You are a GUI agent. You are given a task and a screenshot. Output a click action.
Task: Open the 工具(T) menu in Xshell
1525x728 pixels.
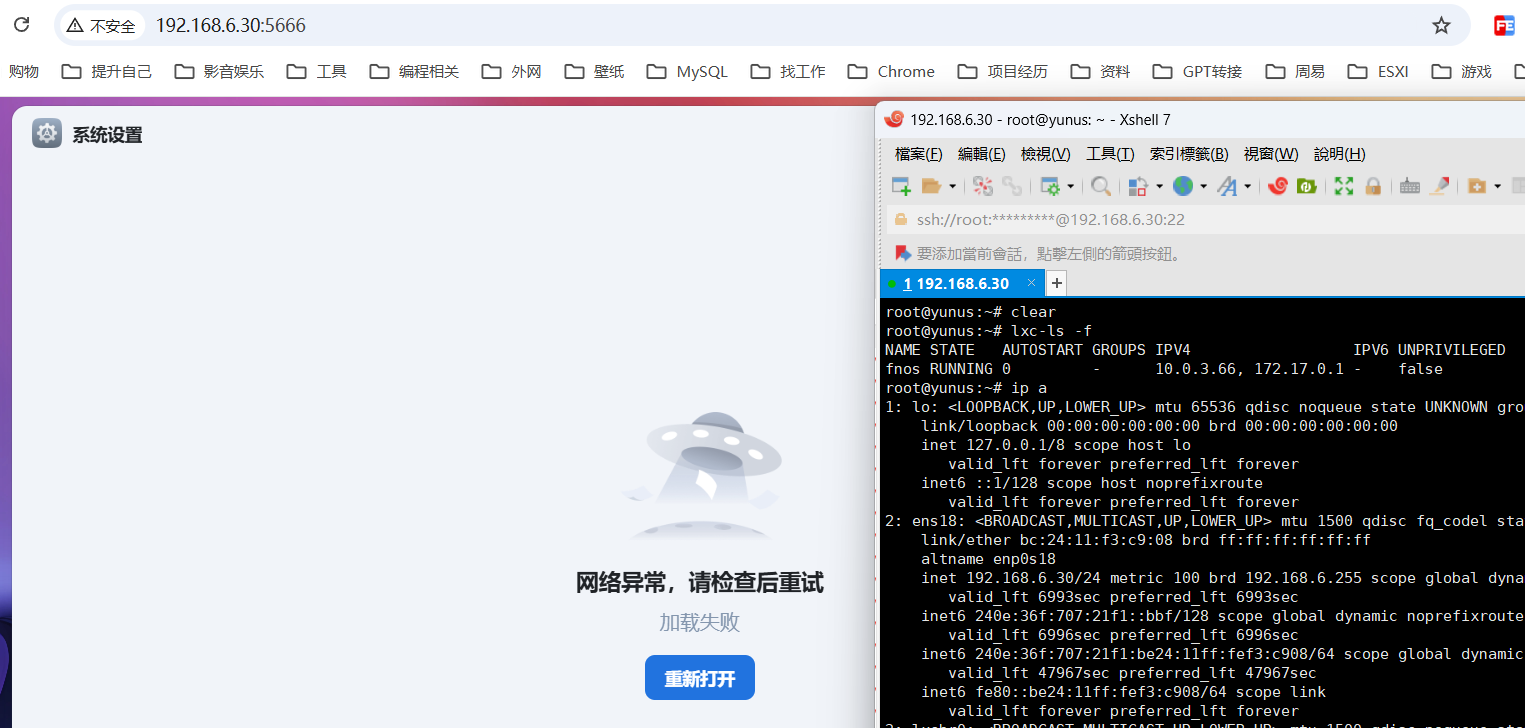tap(1110, 154)
